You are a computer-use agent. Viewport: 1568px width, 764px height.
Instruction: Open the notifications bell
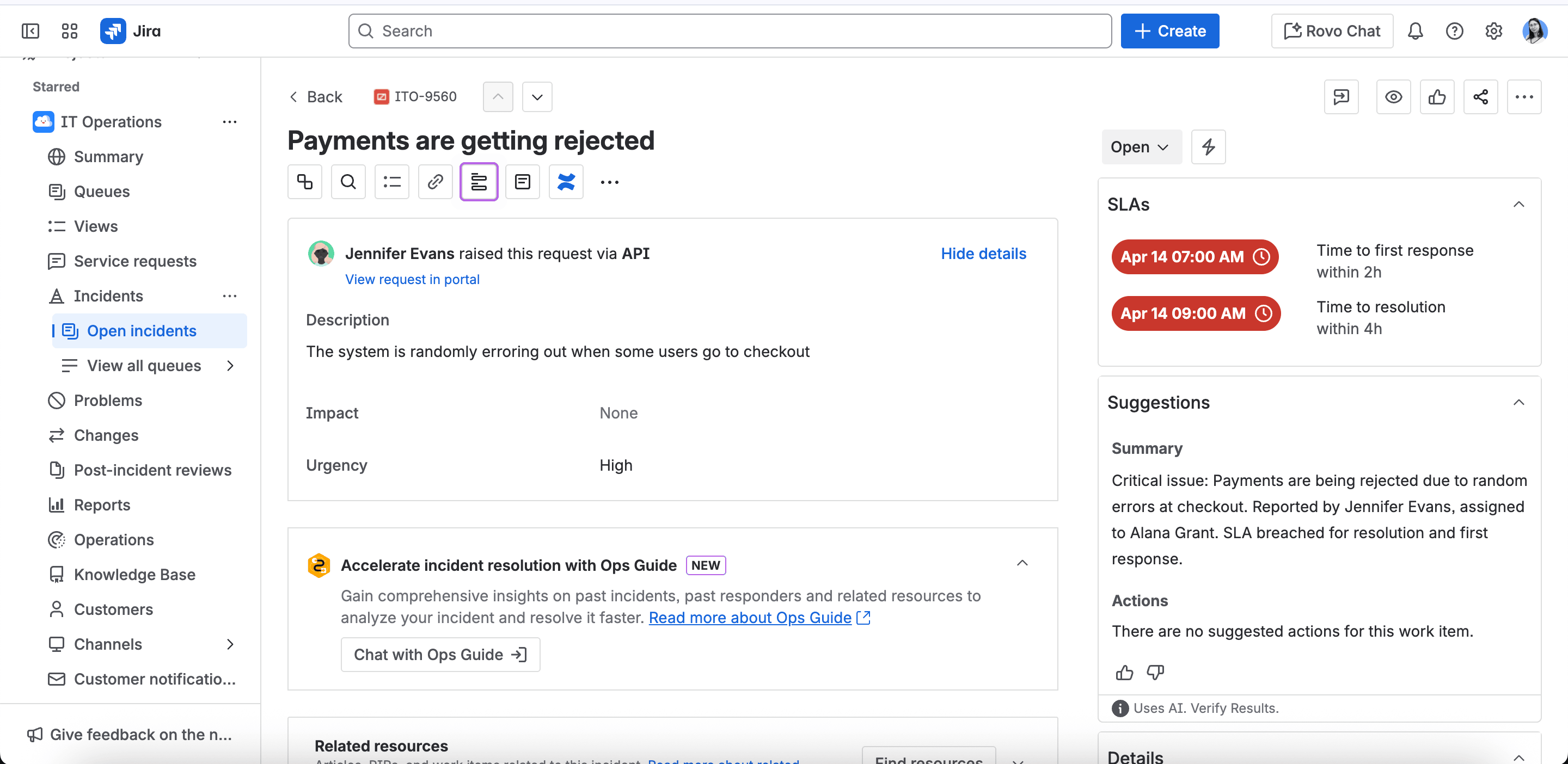(1414, 31)
